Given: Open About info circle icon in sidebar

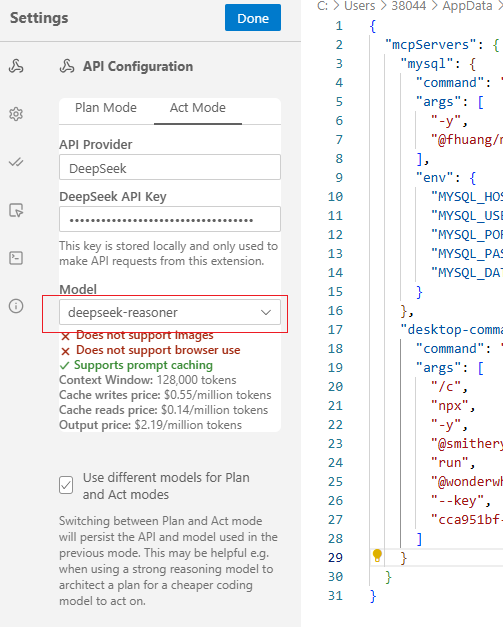Looking at the screenshot, I should click(x=16, y=306).
